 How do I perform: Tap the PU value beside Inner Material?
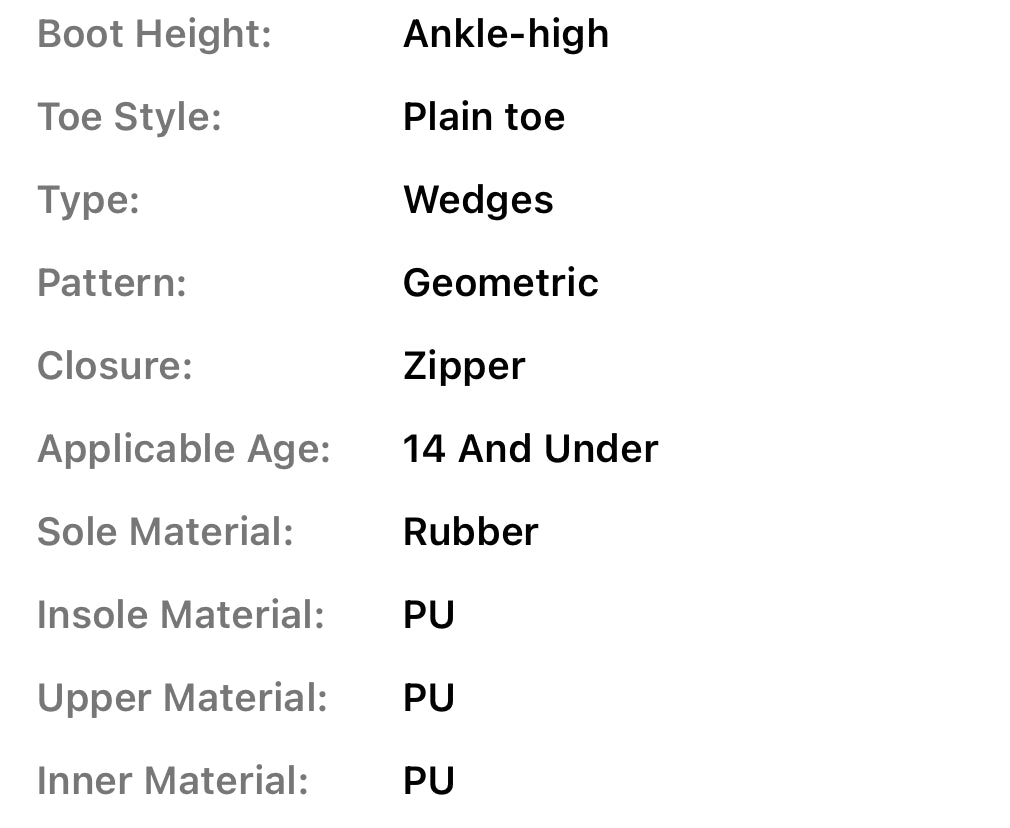(x=429, y=781)
